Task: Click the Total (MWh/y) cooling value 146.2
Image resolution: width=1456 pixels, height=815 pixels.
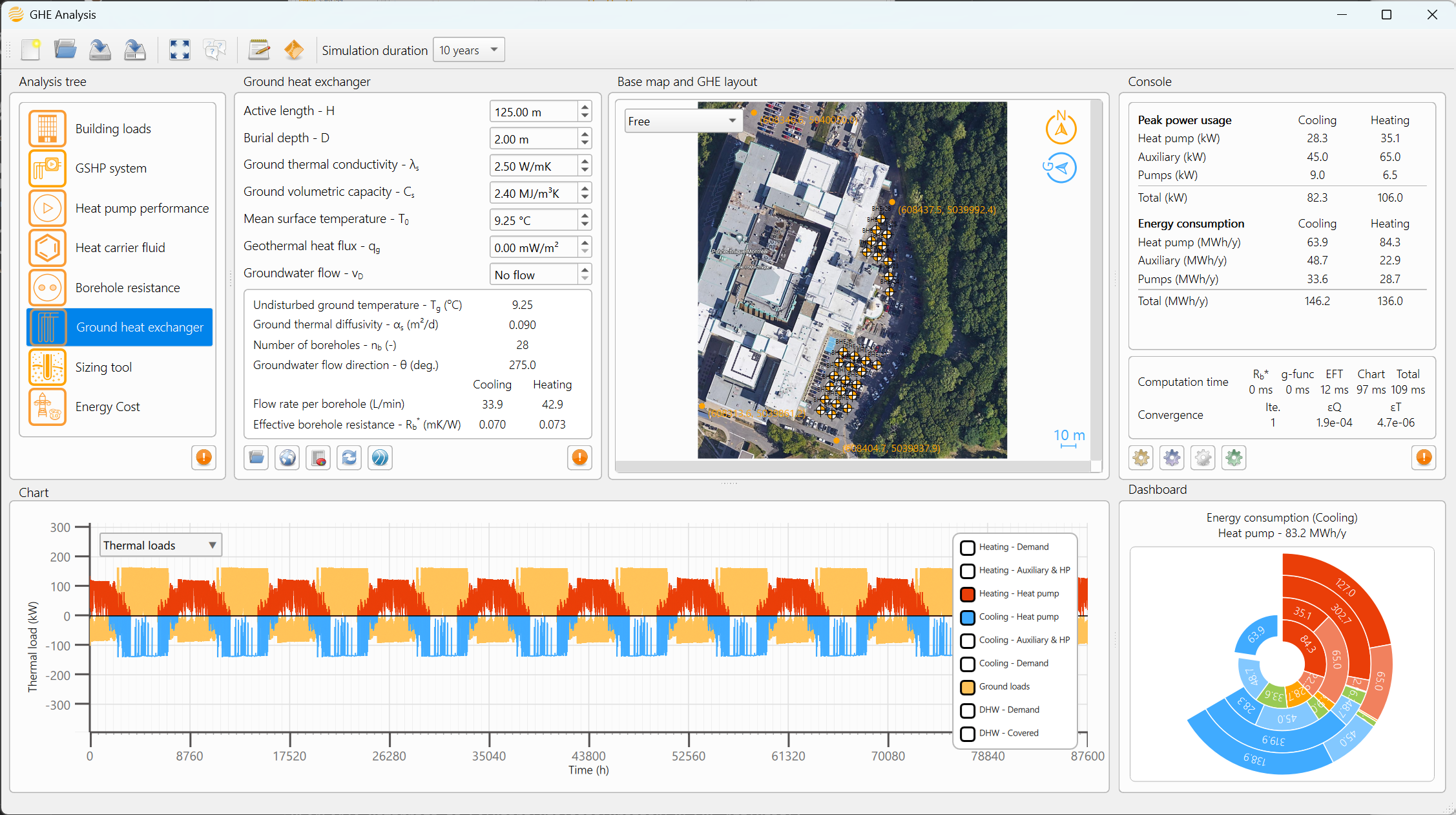Action: (x=1317, y=301)
